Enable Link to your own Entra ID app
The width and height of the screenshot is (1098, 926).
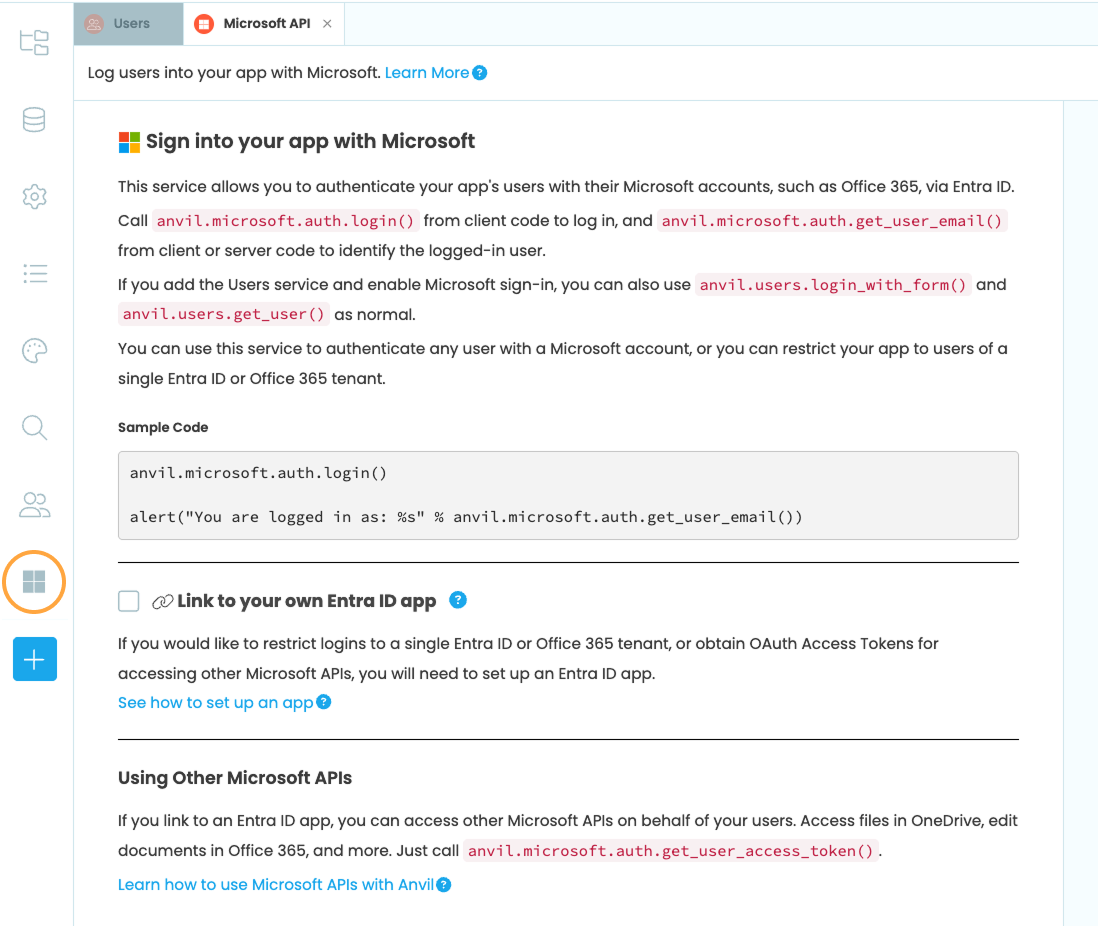point(129,601)
